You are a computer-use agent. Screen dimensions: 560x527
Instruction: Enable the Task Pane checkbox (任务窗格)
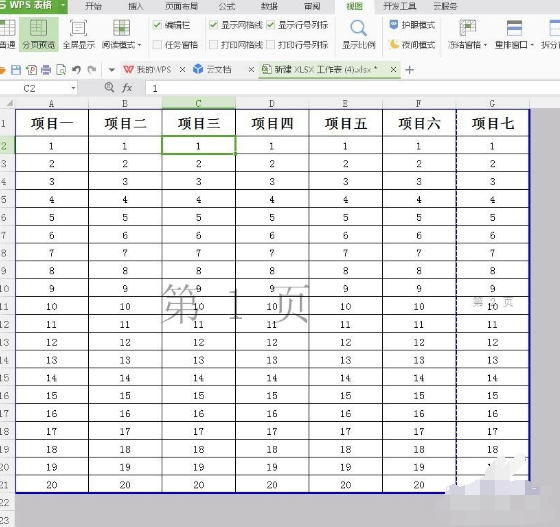point(157,45)
